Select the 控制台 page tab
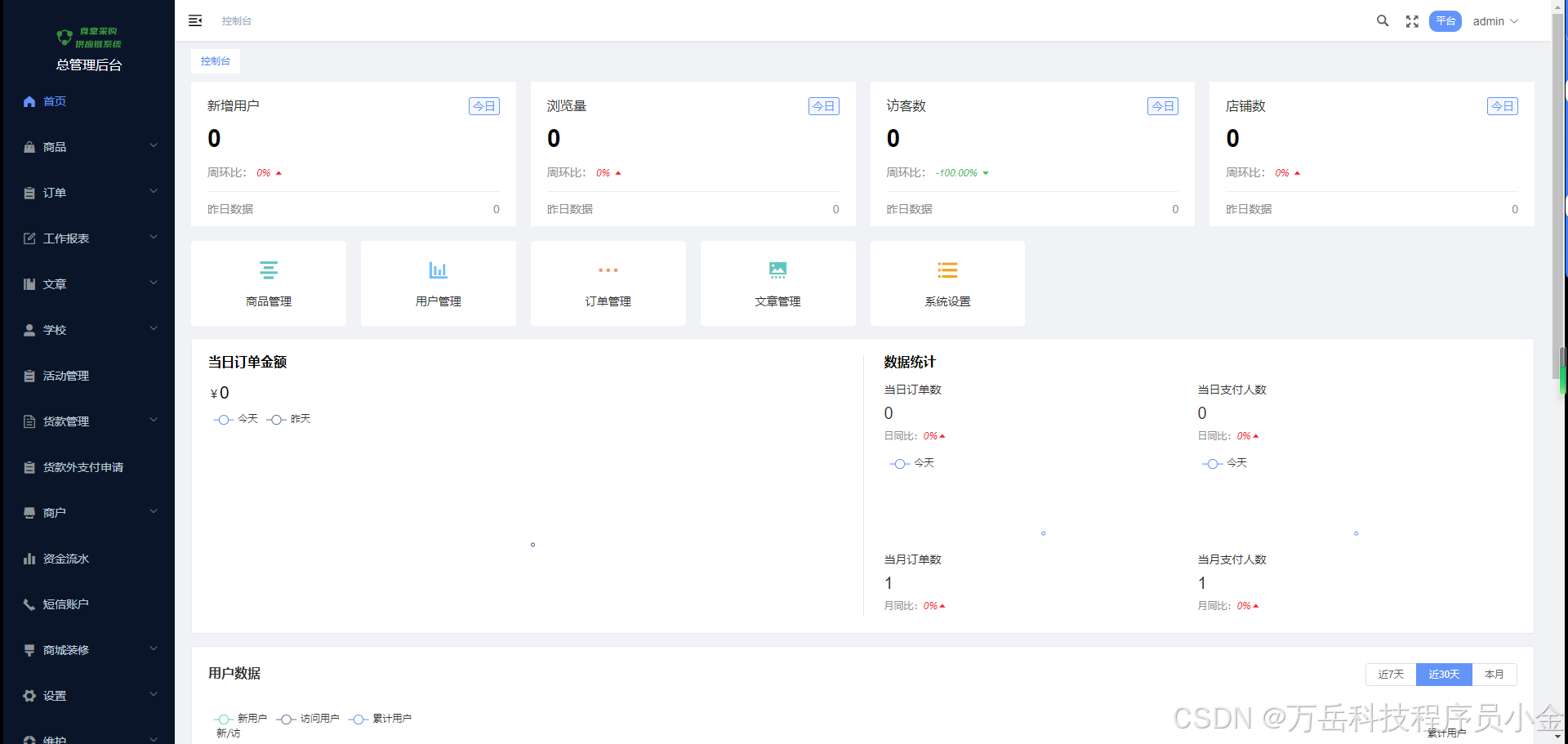Screen dimensions: 1568x744 click(216, 61)
